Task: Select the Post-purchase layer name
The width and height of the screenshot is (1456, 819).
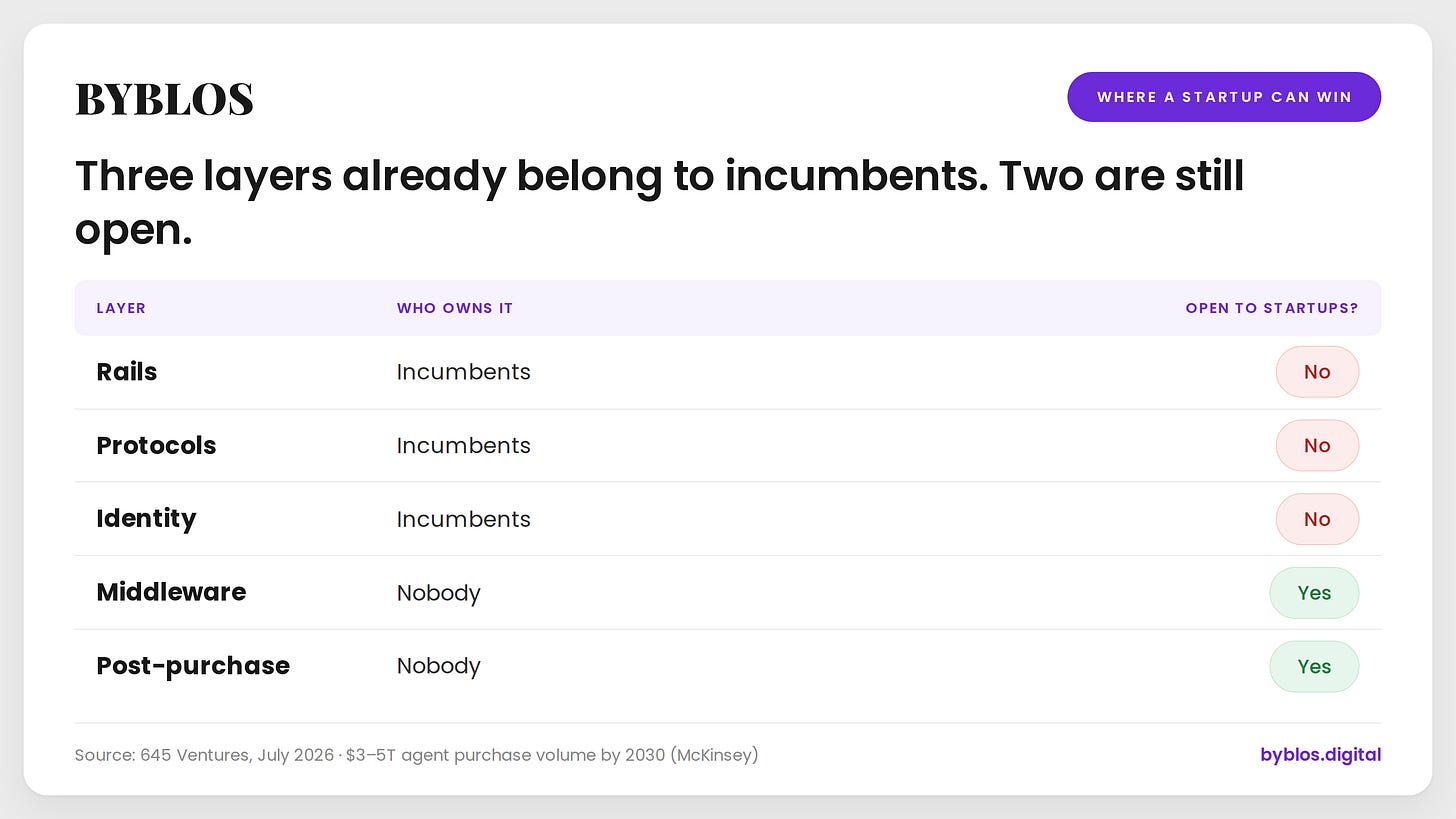Action: tap(193, 666)
